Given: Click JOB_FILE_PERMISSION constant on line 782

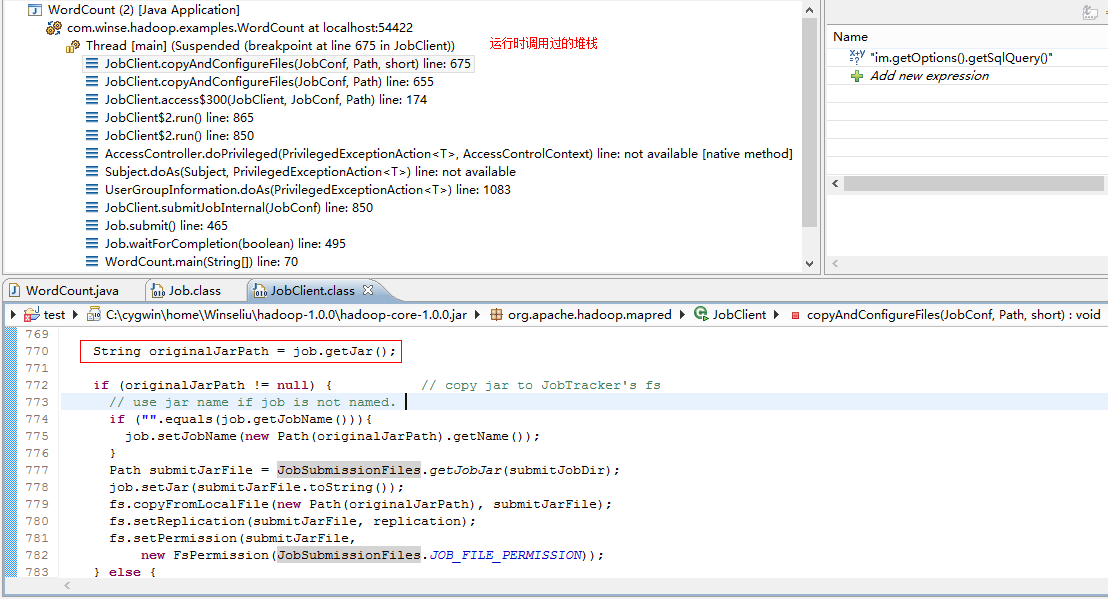Looking at the screenshot, I should pos(507,555).
